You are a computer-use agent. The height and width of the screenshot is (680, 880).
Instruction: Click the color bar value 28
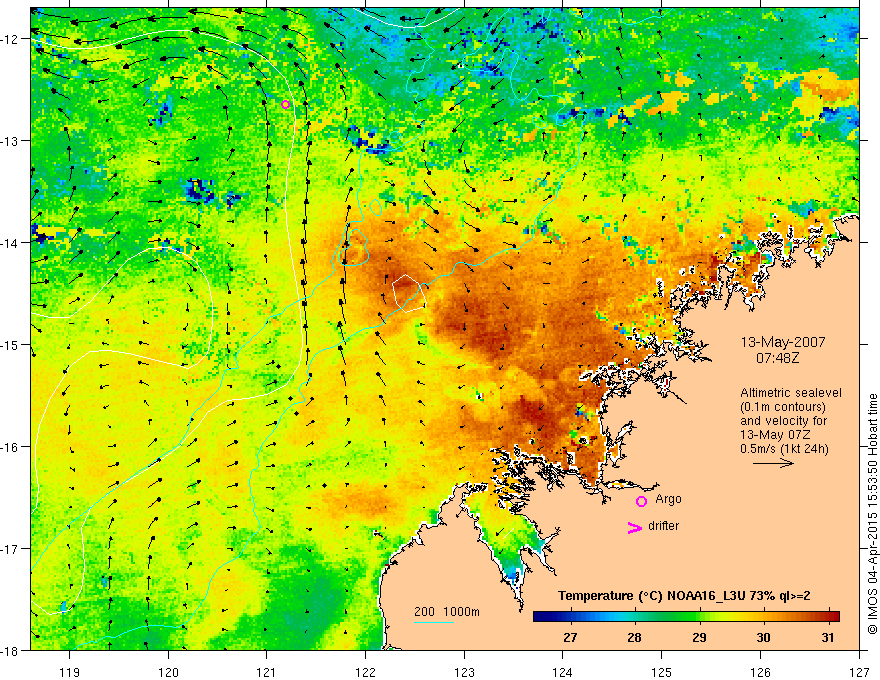point(634,638)
